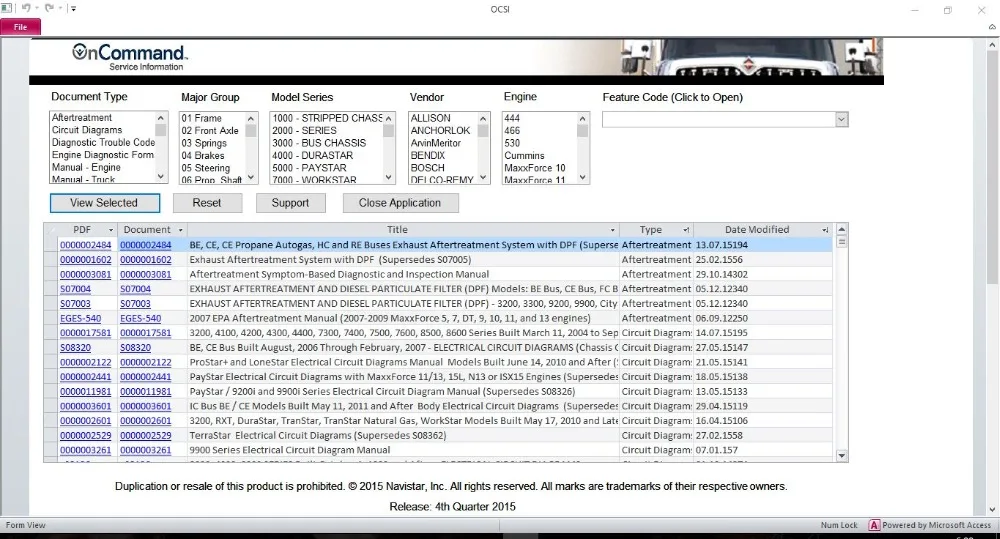Open the File menu tab
This screenshot has width=1000, height=539.
pyautogui.click(x=20, y=27)
